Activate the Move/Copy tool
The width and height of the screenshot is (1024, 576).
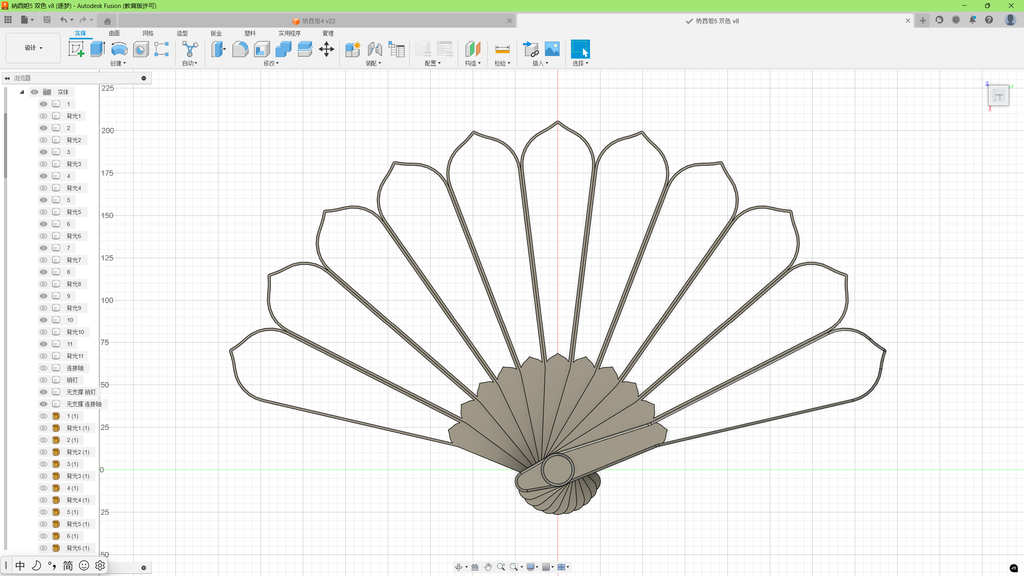click(327, 49)
